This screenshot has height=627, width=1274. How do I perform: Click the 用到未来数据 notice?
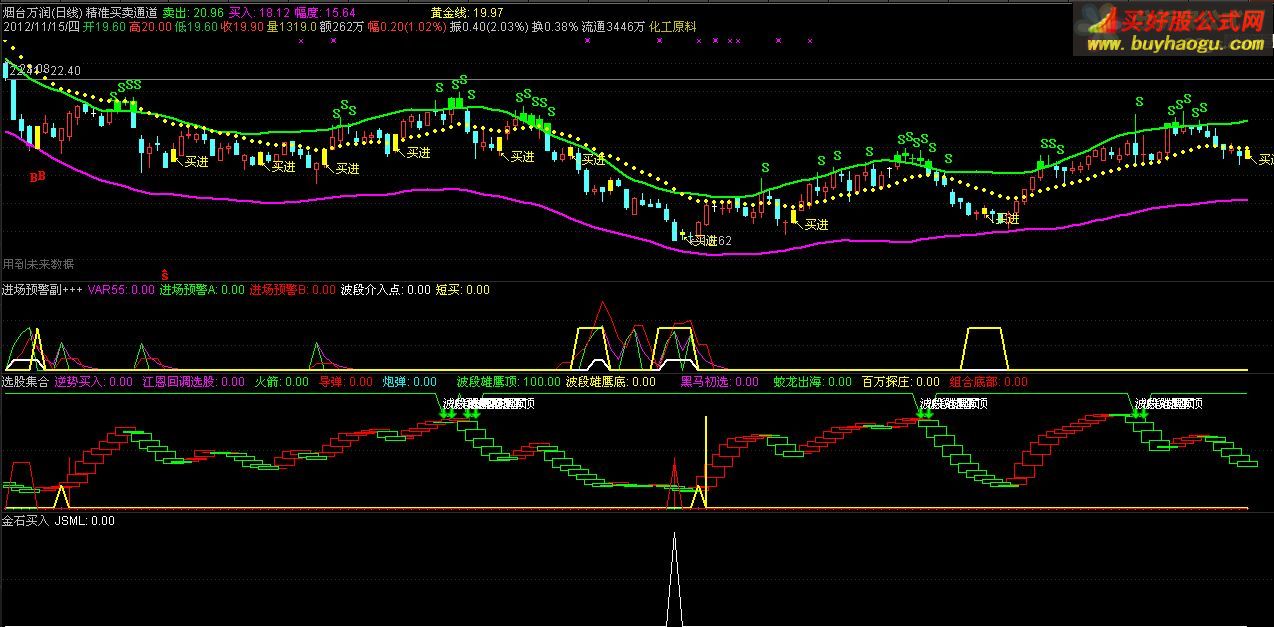click(38, 264)
